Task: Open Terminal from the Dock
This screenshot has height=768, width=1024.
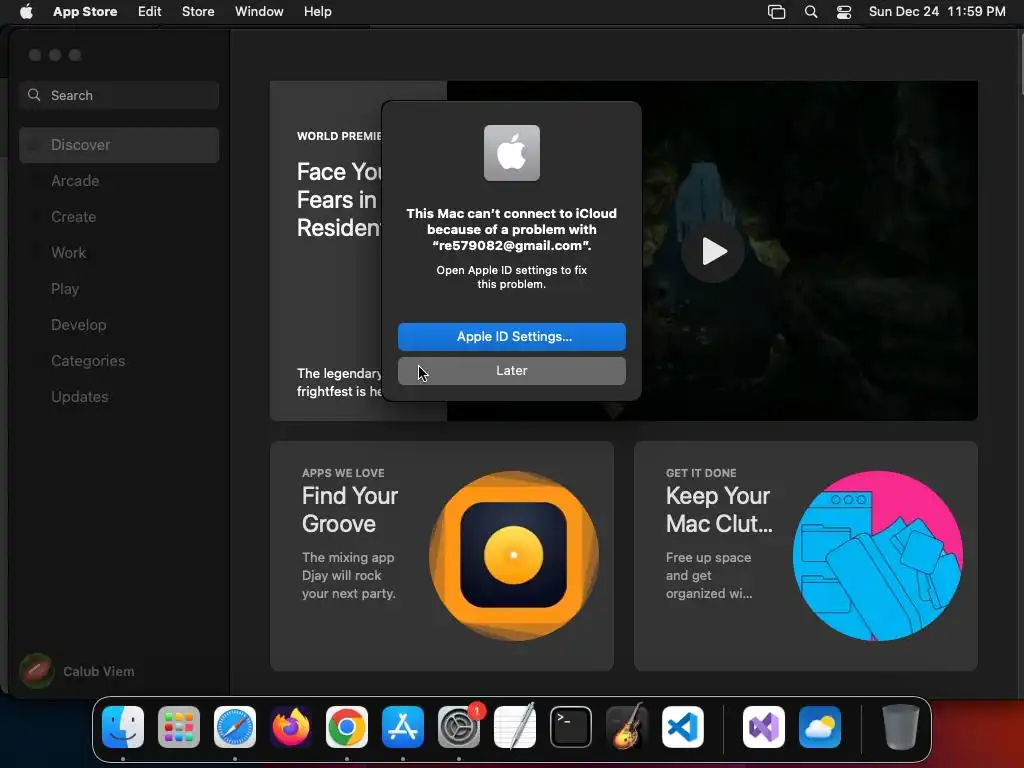Action: 571,727
